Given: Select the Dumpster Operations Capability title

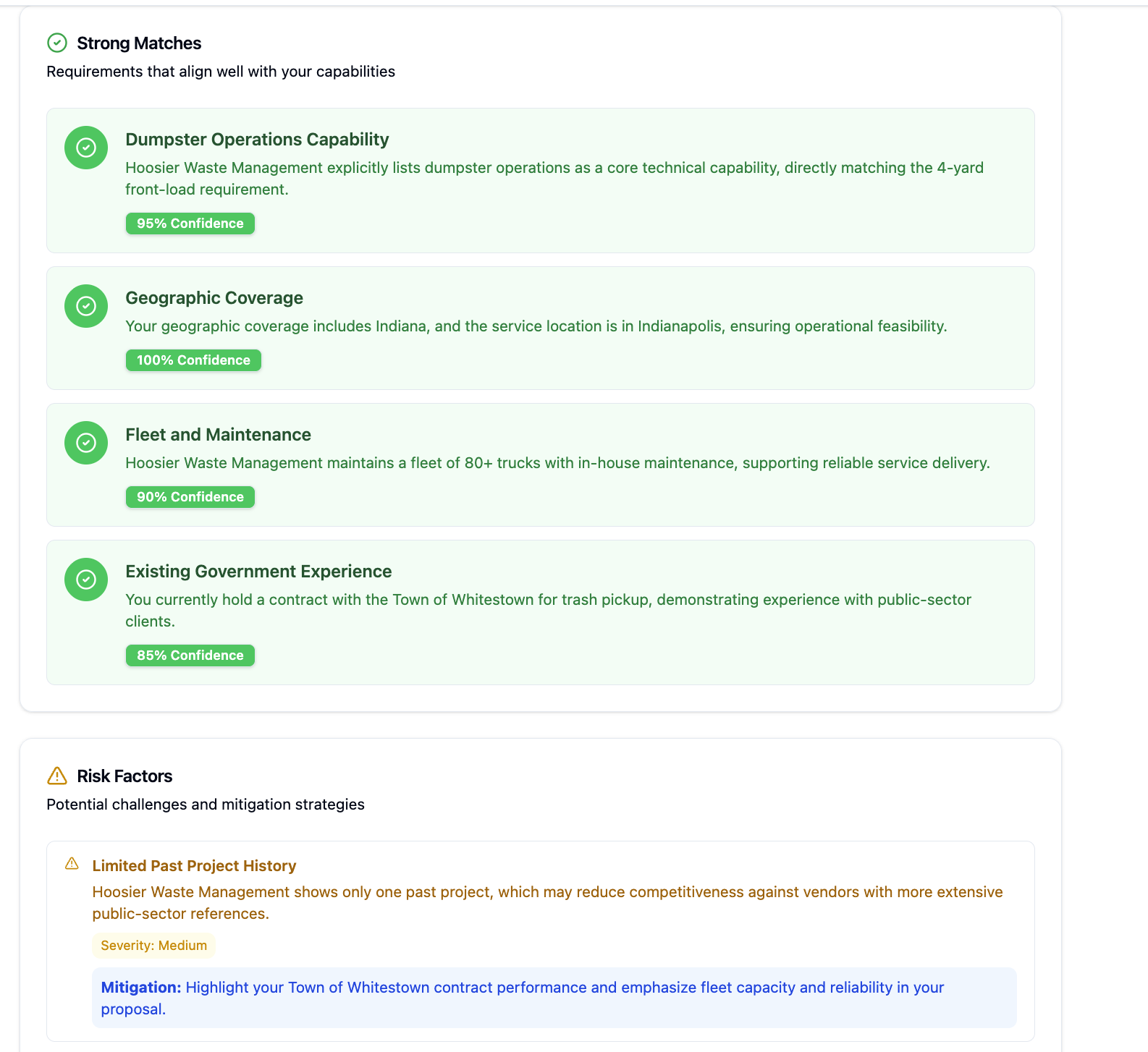Looking at the screenshot, I should click(x=257, y=140).
